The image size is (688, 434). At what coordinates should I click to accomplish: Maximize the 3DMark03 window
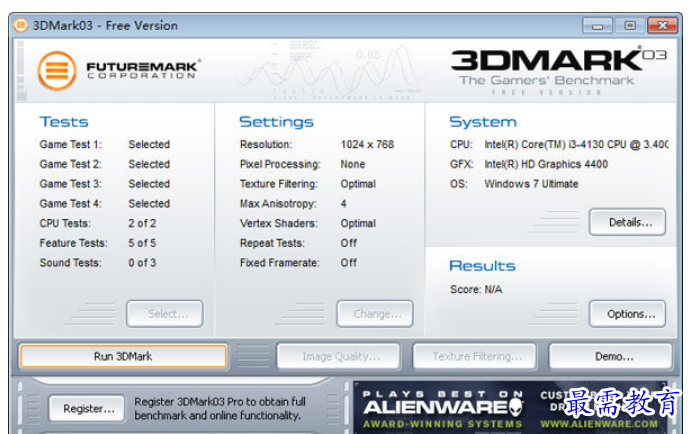point(630,25)
